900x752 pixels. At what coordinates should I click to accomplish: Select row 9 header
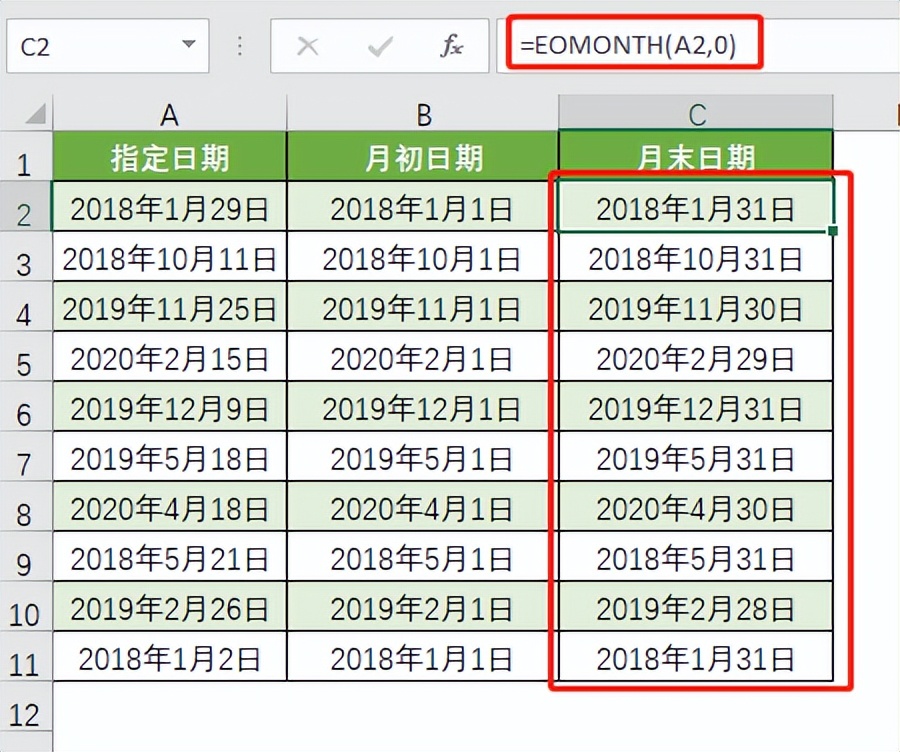pyautogui.click(x=26, y=556)
